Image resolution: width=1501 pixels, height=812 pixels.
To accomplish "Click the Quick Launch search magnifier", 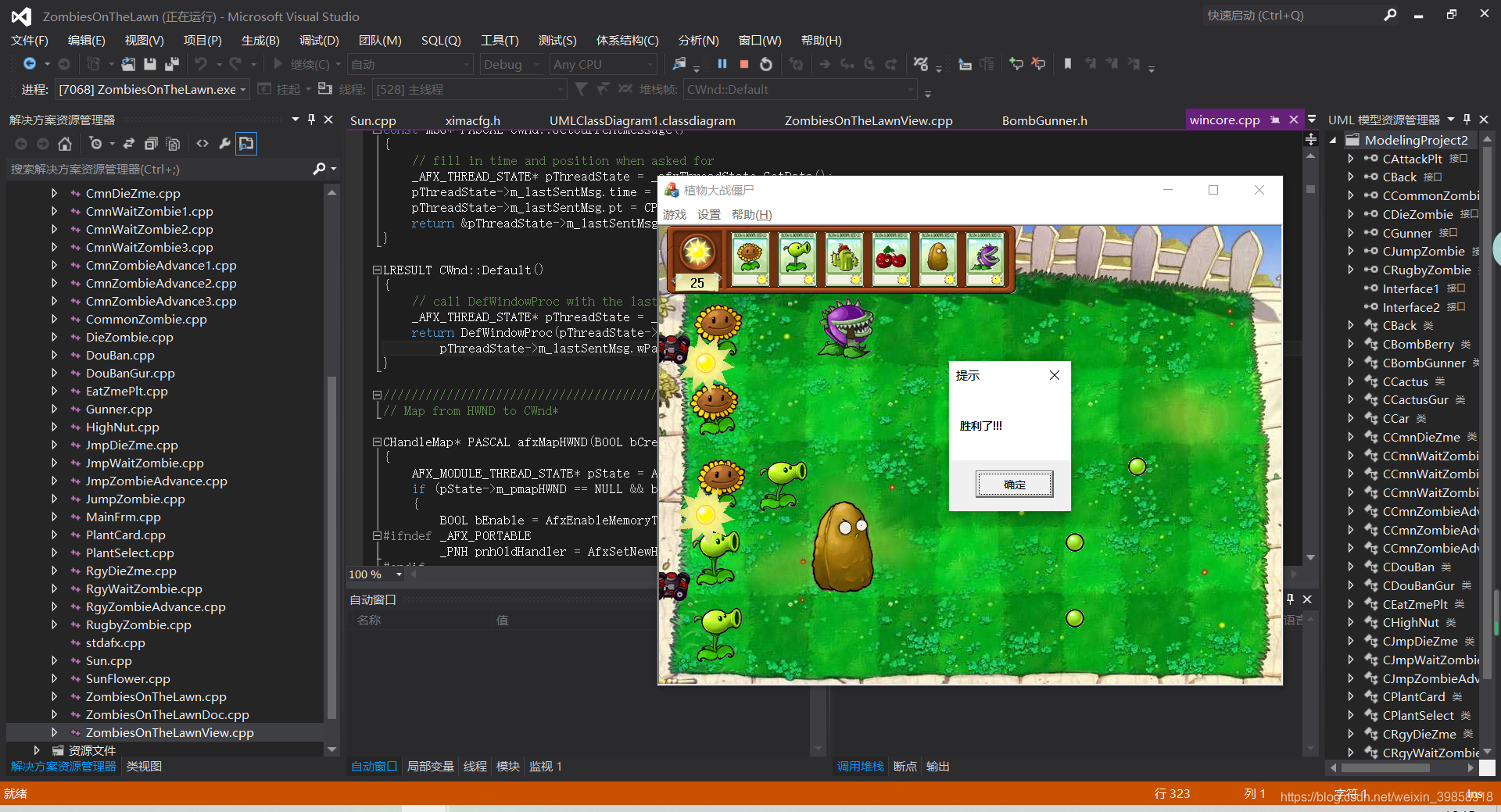I will tap(1390, 15).
